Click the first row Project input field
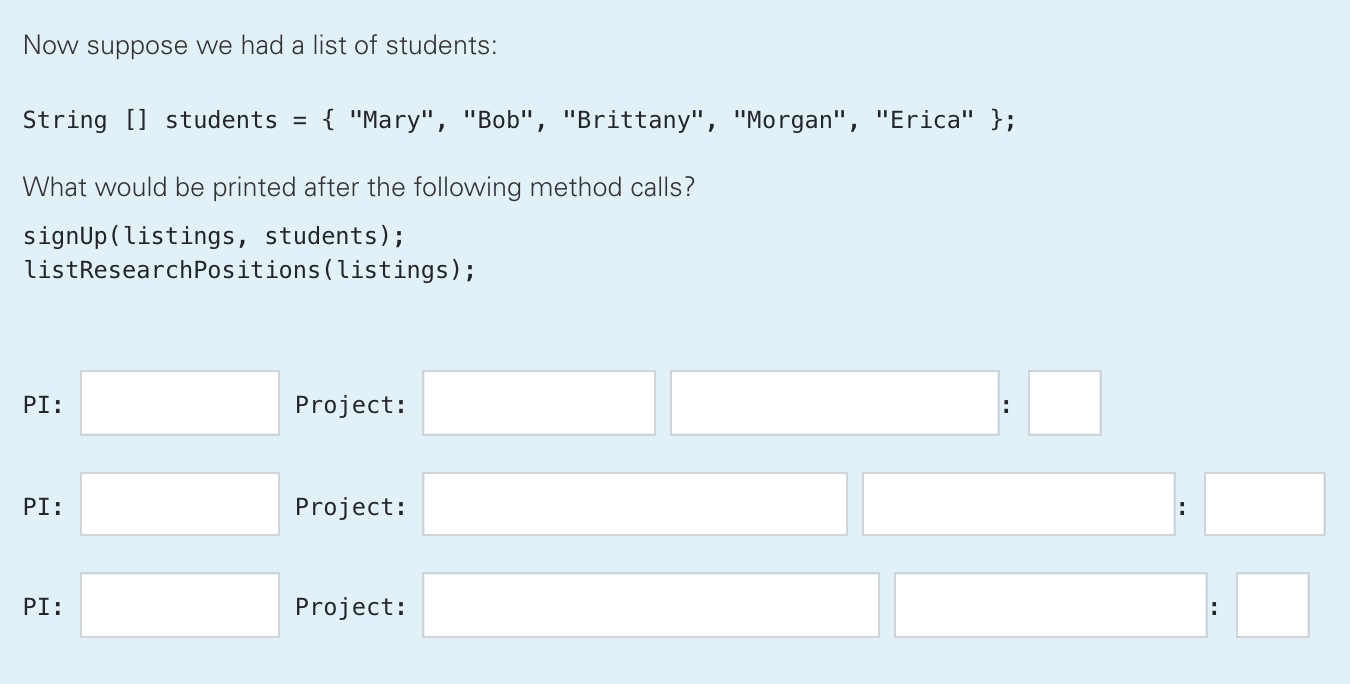 click(x=538, y=402)
